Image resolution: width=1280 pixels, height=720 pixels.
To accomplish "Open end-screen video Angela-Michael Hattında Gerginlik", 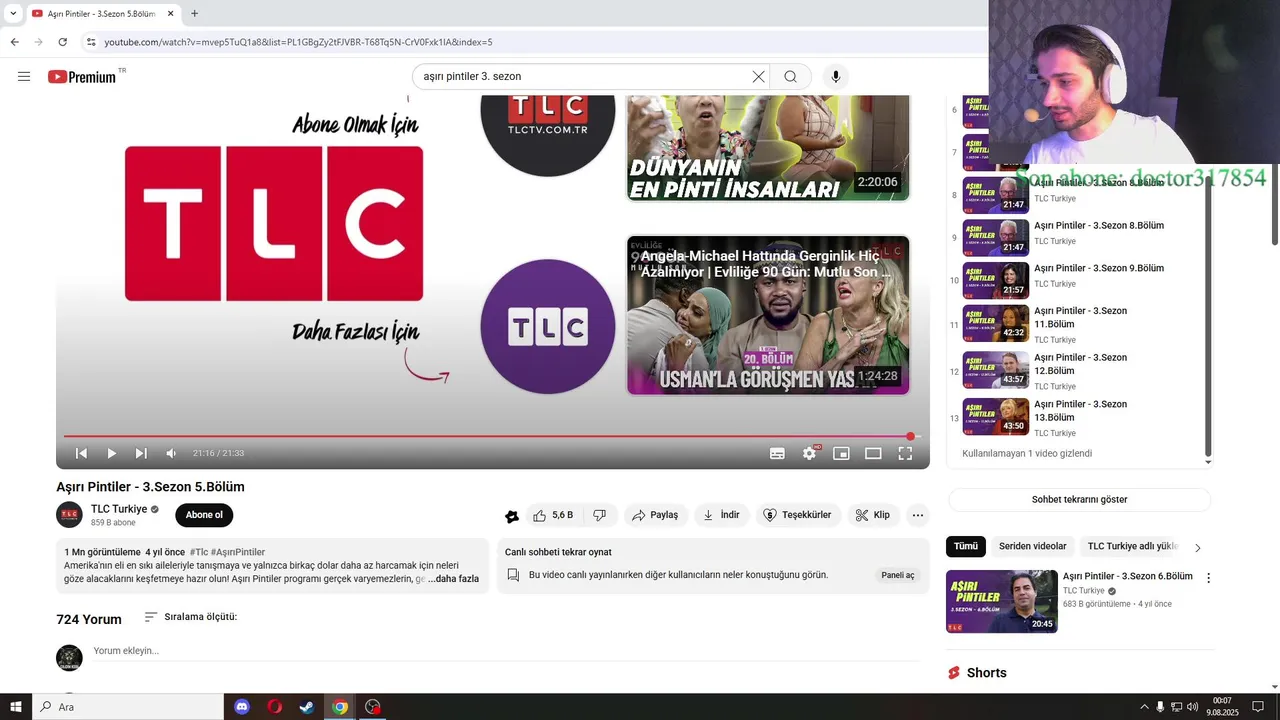I will [768, 315].
